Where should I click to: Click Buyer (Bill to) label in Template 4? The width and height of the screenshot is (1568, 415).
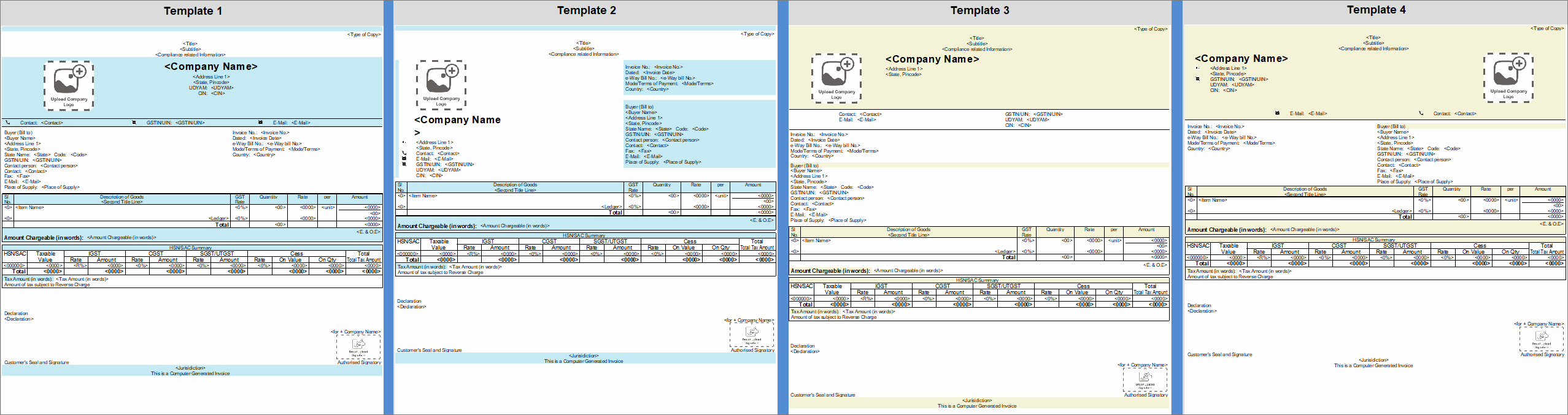tap(1391, 126)
